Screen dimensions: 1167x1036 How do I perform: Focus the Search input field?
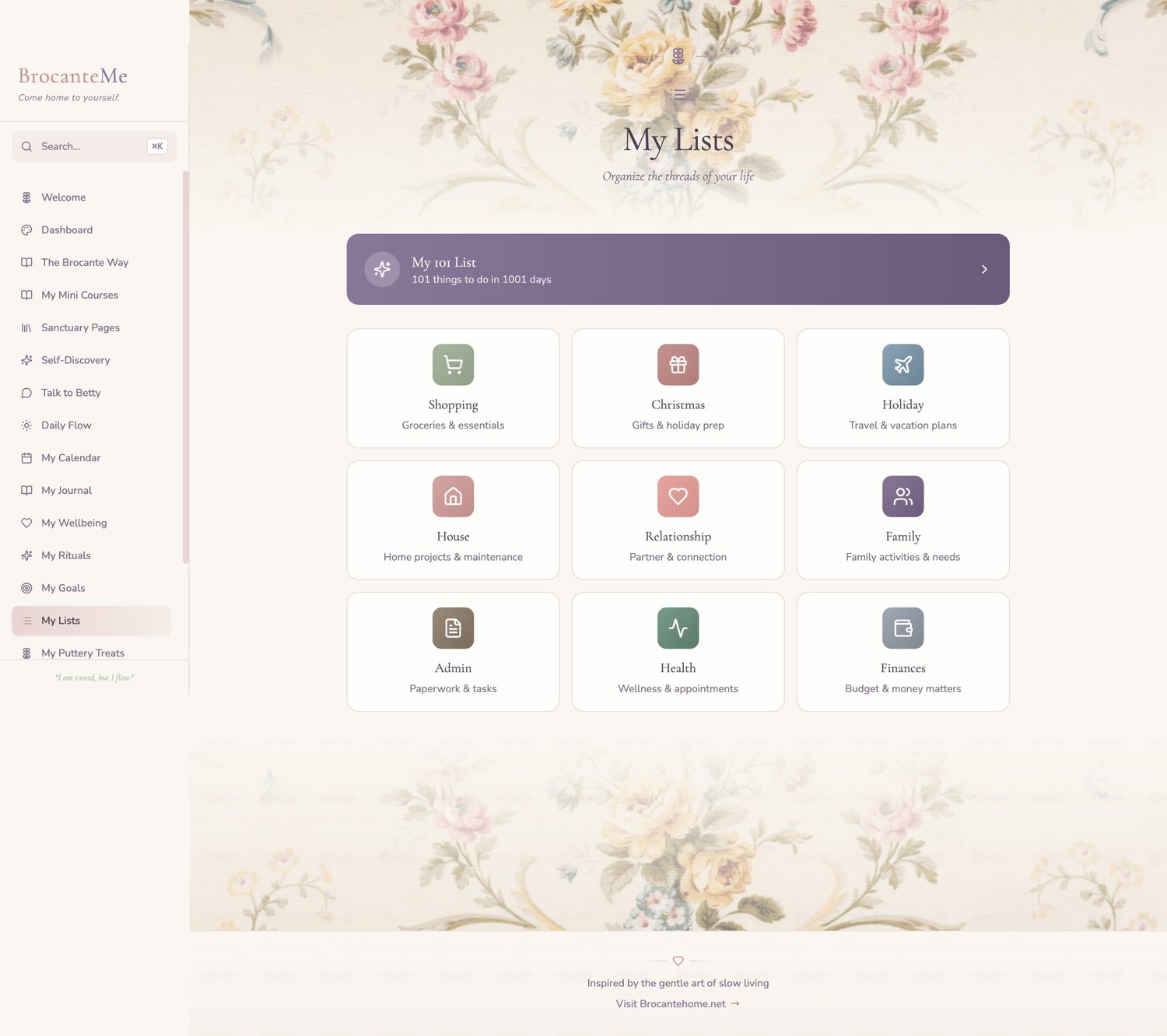tap(94, 146)
